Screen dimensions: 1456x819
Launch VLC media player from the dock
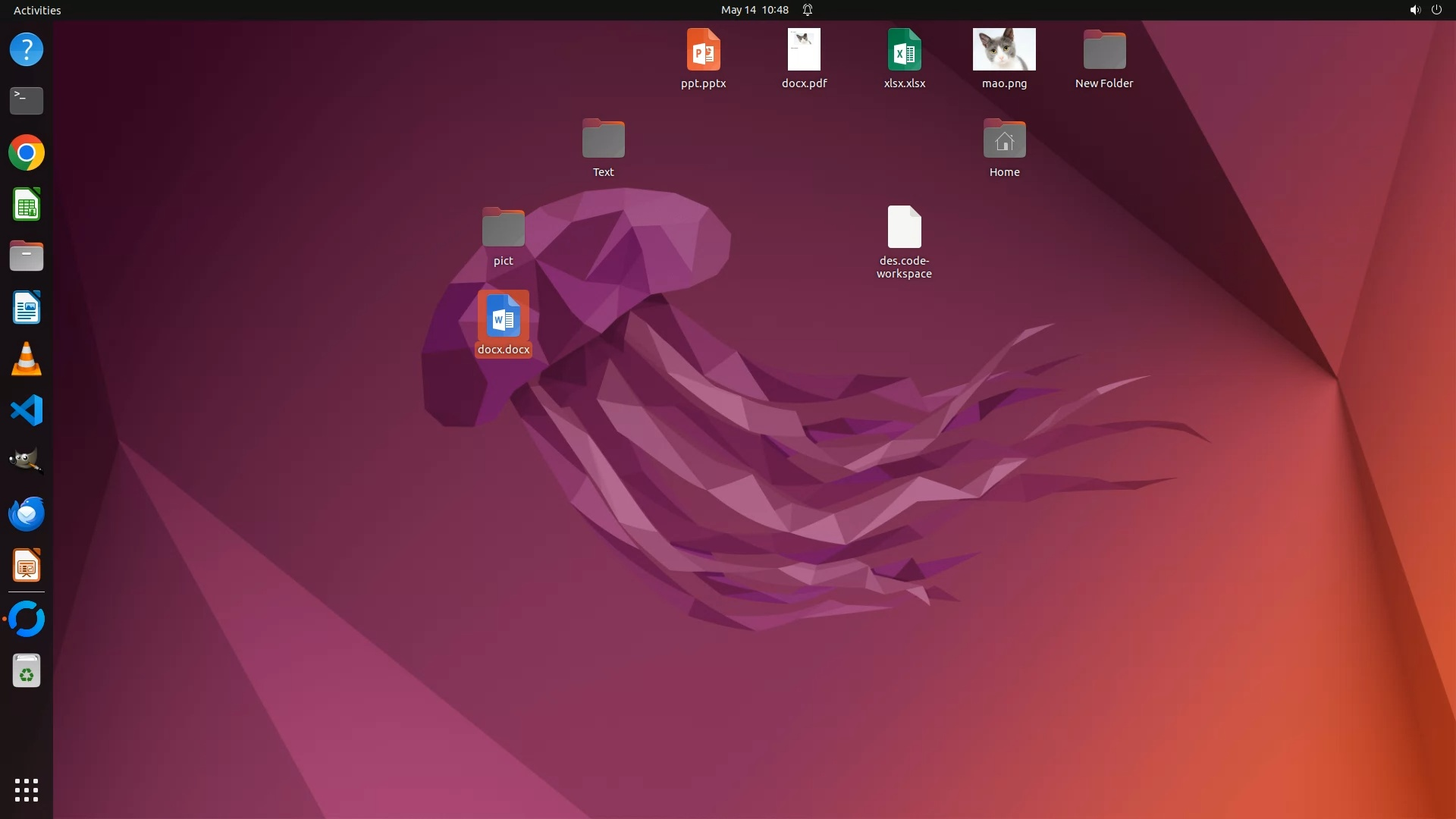(x=27, y=359)
